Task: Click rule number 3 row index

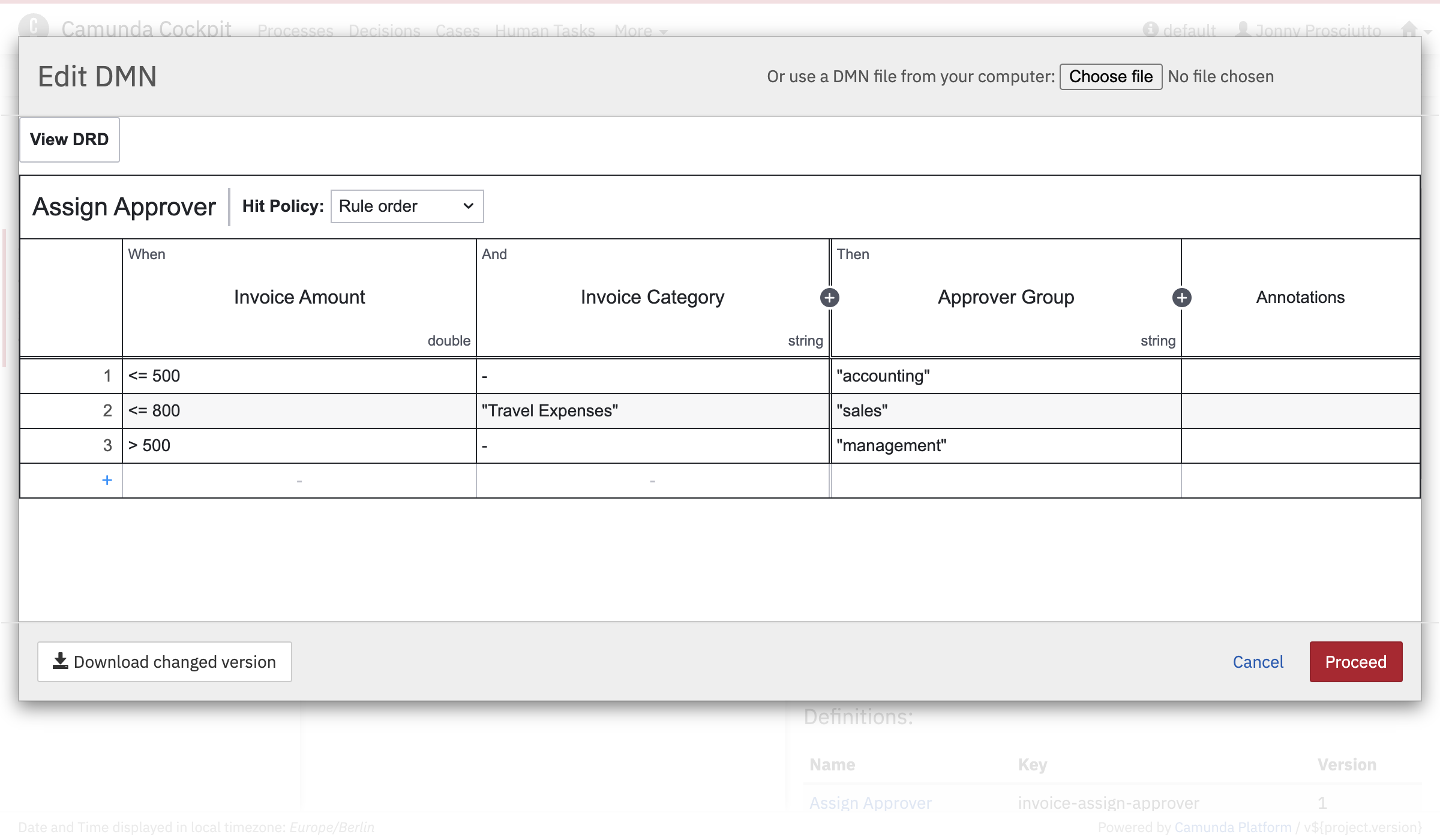Action: (x=71, y=446)
